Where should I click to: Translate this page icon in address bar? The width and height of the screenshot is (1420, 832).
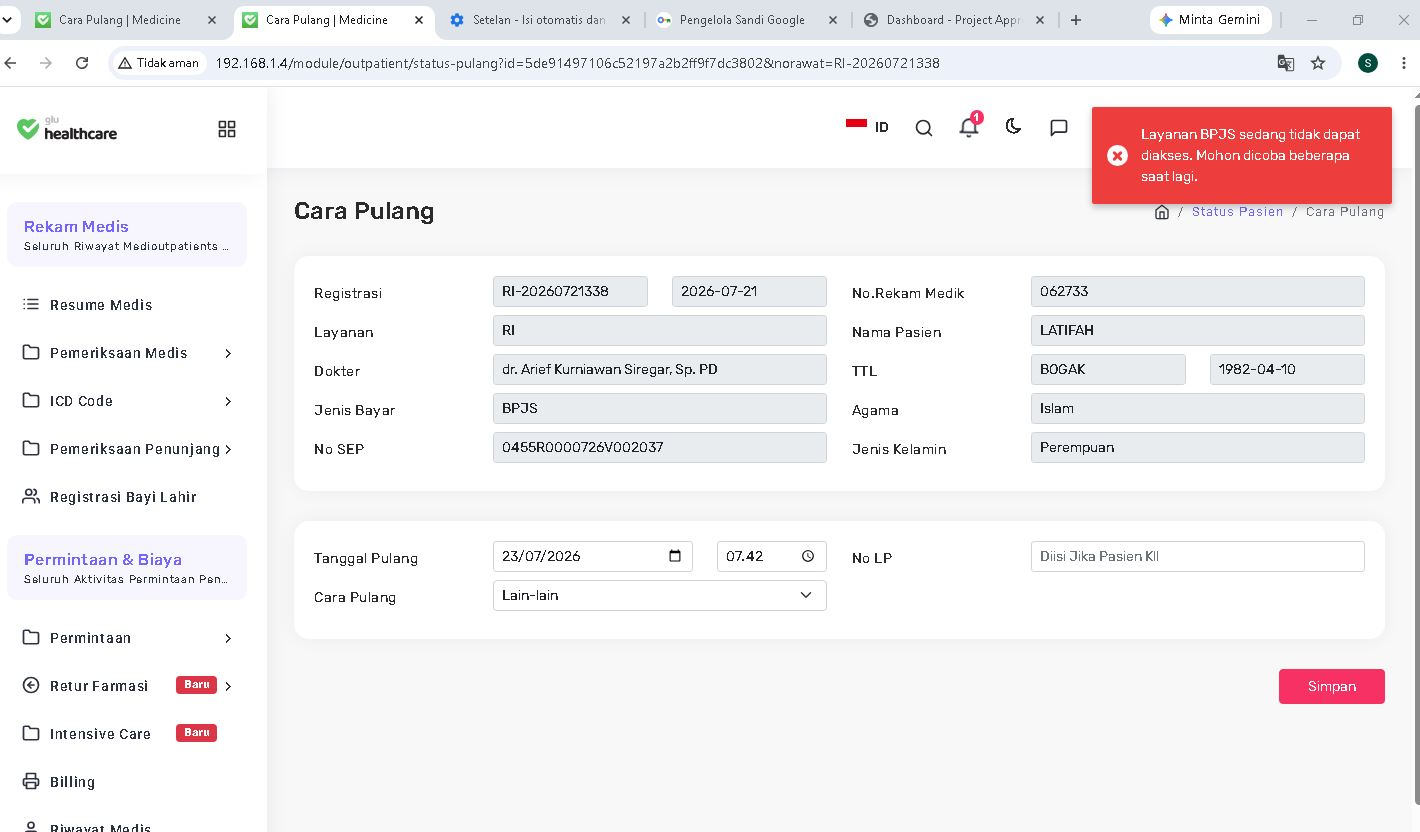(1286, 63)
